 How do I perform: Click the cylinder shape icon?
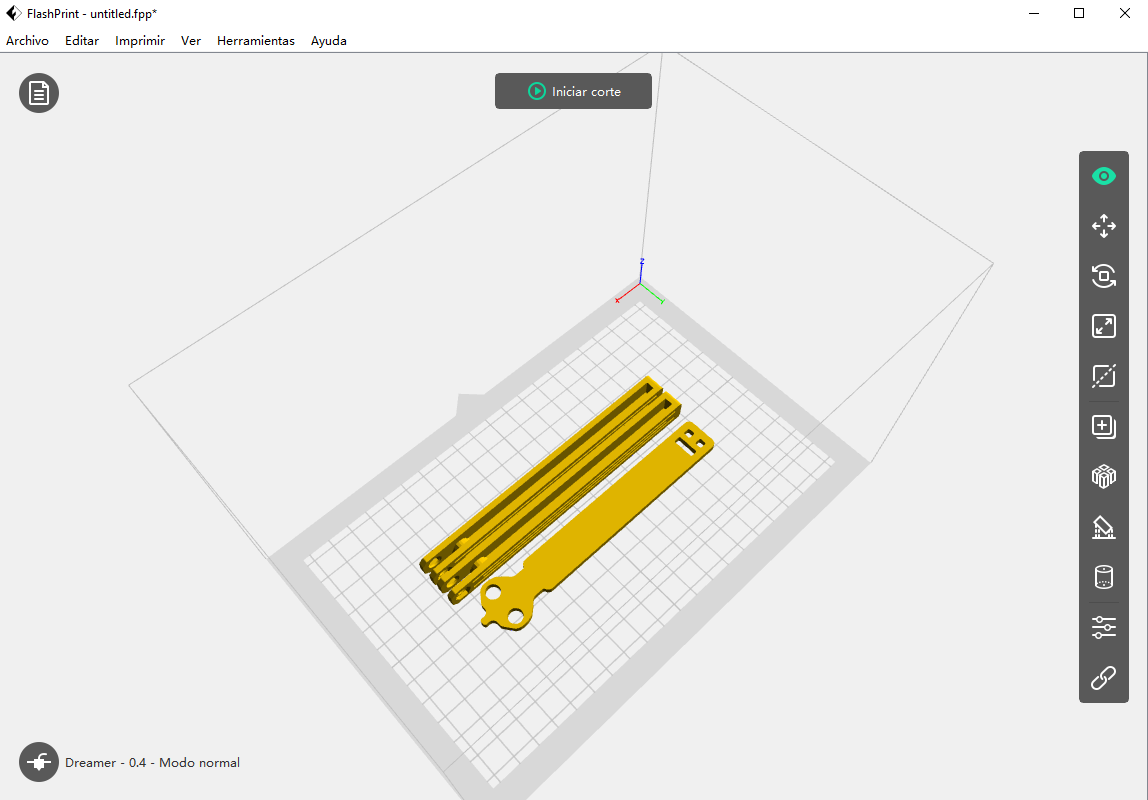pyautogui.click(x=1103, y=577)
